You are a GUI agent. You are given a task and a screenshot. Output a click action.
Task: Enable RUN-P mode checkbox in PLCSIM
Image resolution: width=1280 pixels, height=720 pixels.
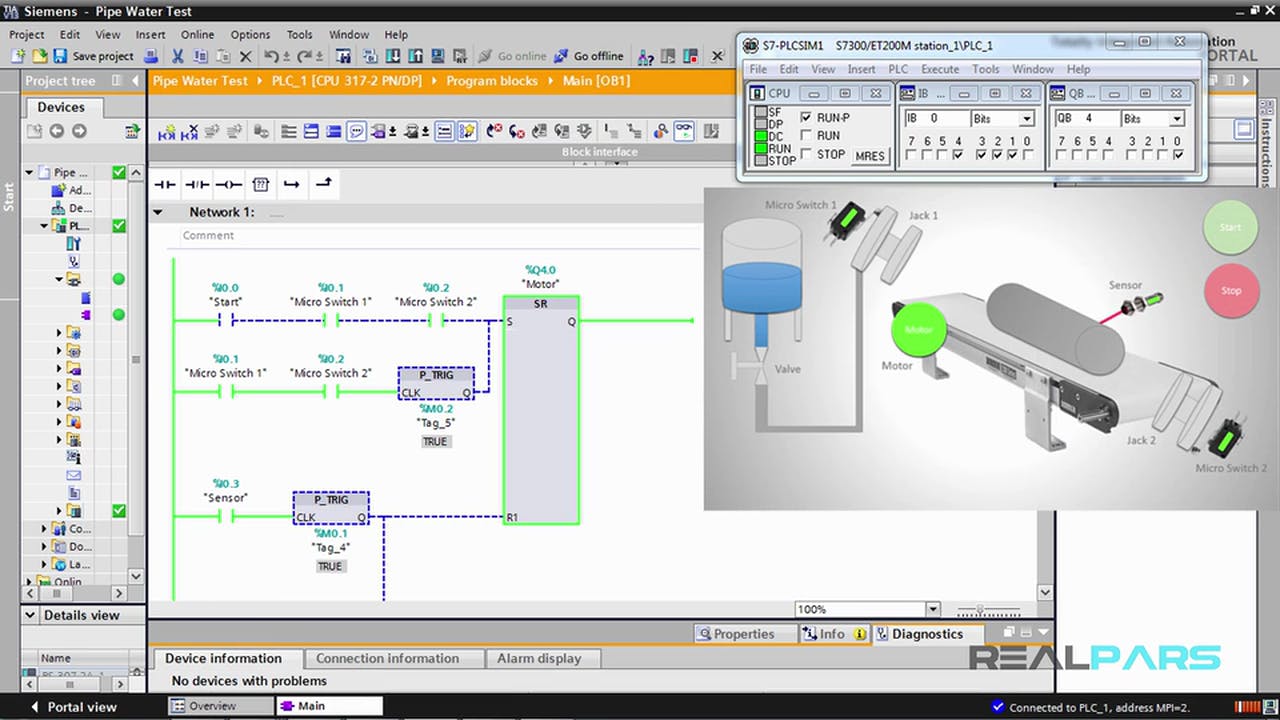click(x=806, y=117)
